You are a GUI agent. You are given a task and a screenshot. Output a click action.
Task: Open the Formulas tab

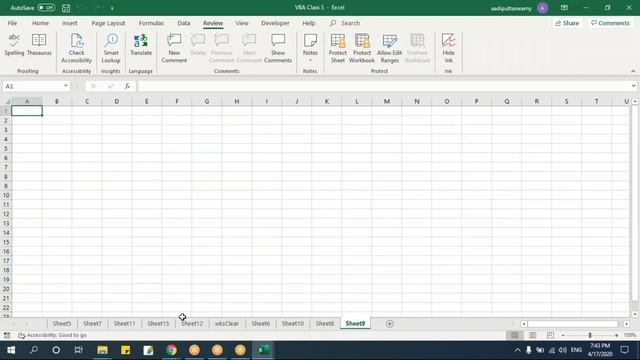(x=151, y=23)
